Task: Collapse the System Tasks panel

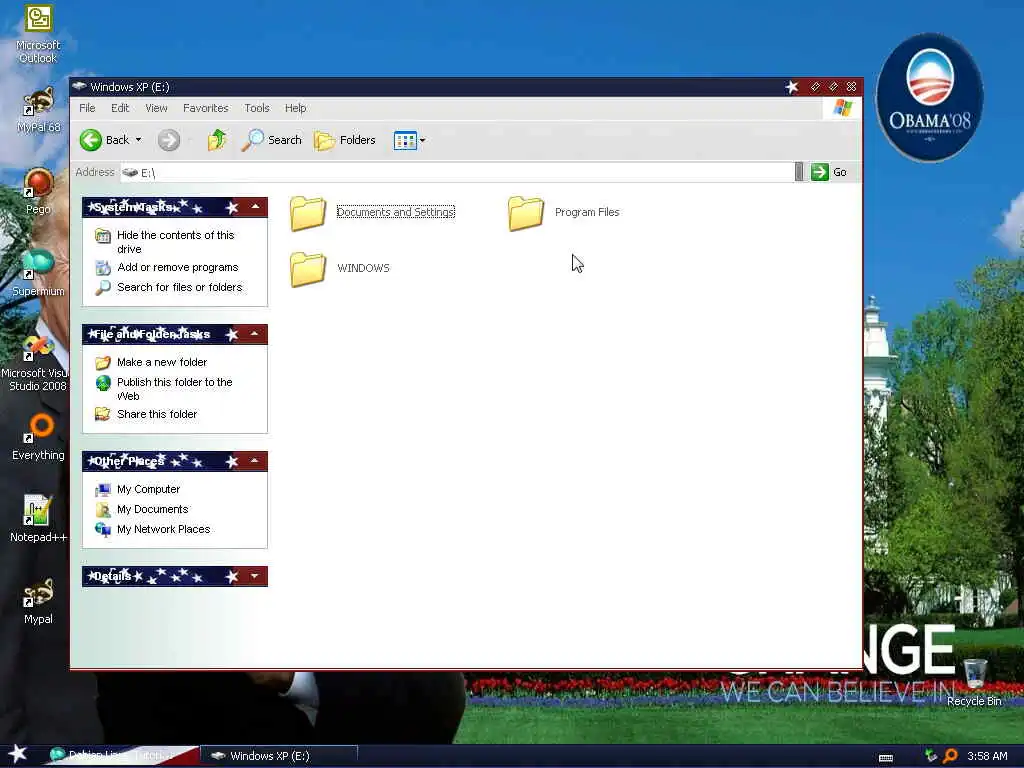Action: pos(255,207)
